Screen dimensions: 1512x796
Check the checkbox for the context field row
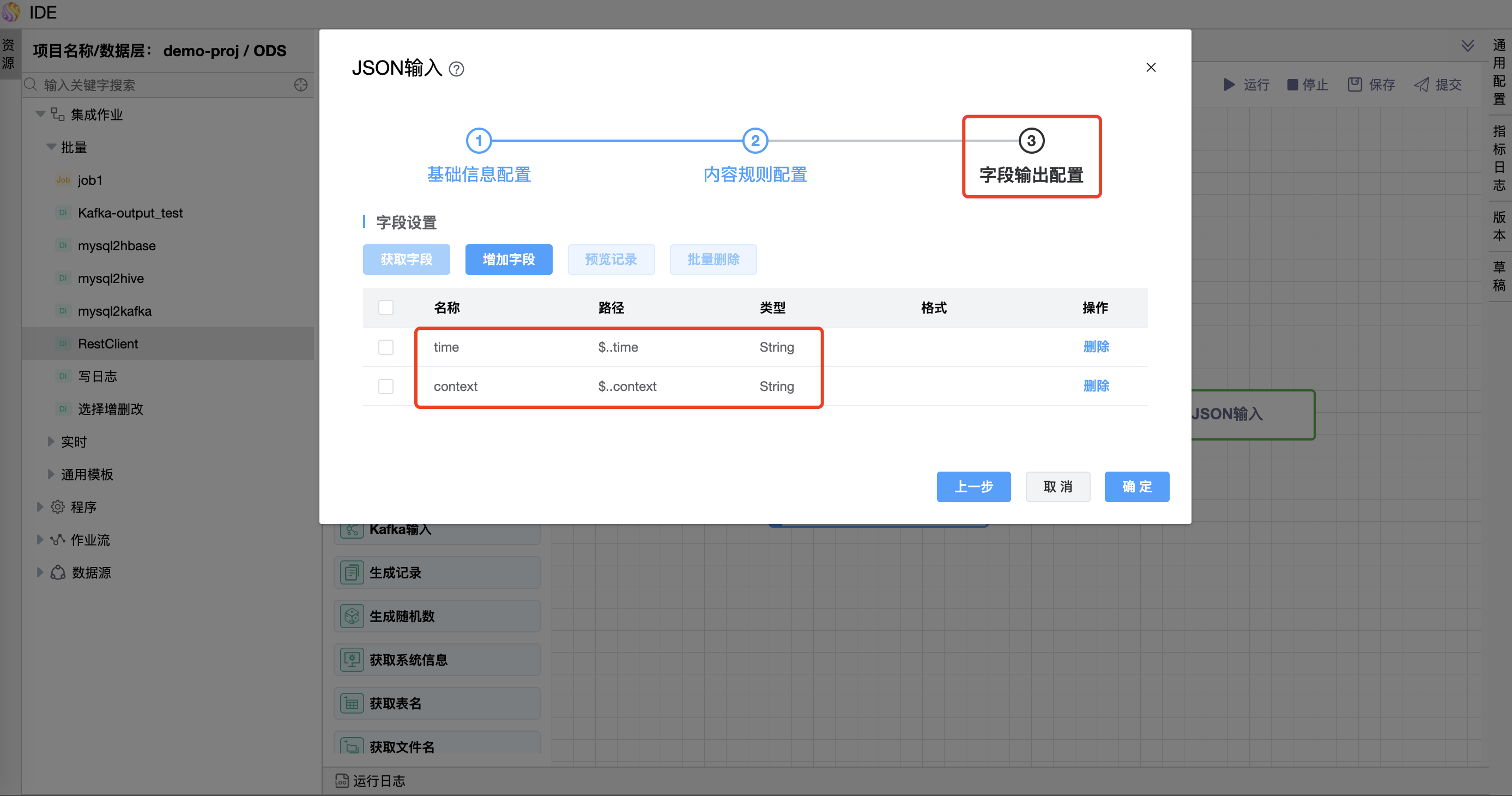(x=385, y=386)
